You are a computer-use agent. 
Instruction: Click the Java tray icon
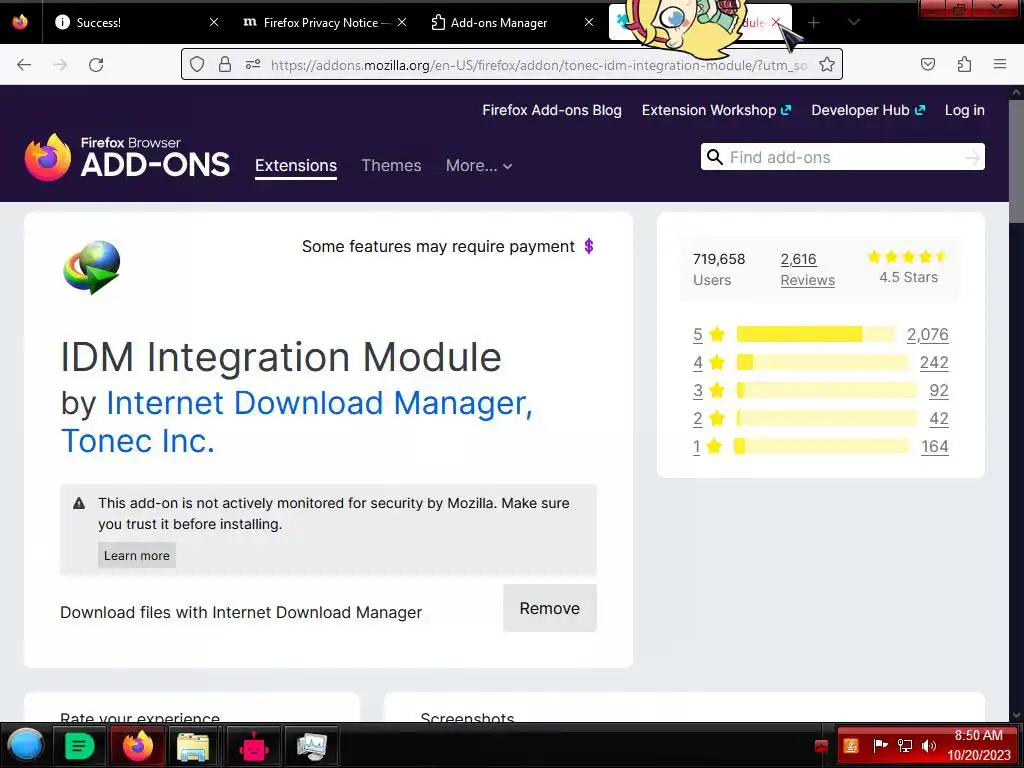point(850,746)
